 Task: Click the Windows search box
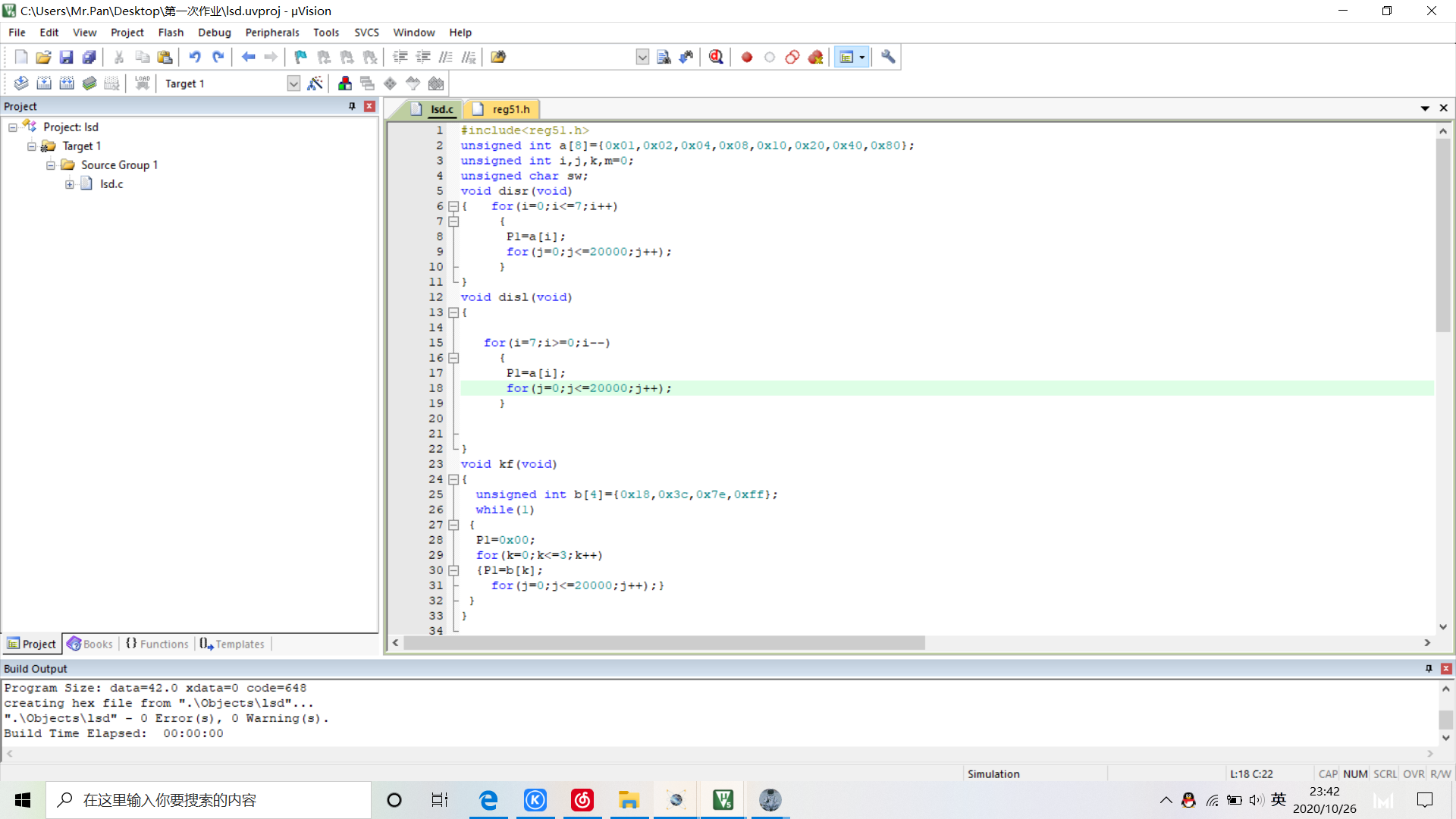tap(209, 800)
